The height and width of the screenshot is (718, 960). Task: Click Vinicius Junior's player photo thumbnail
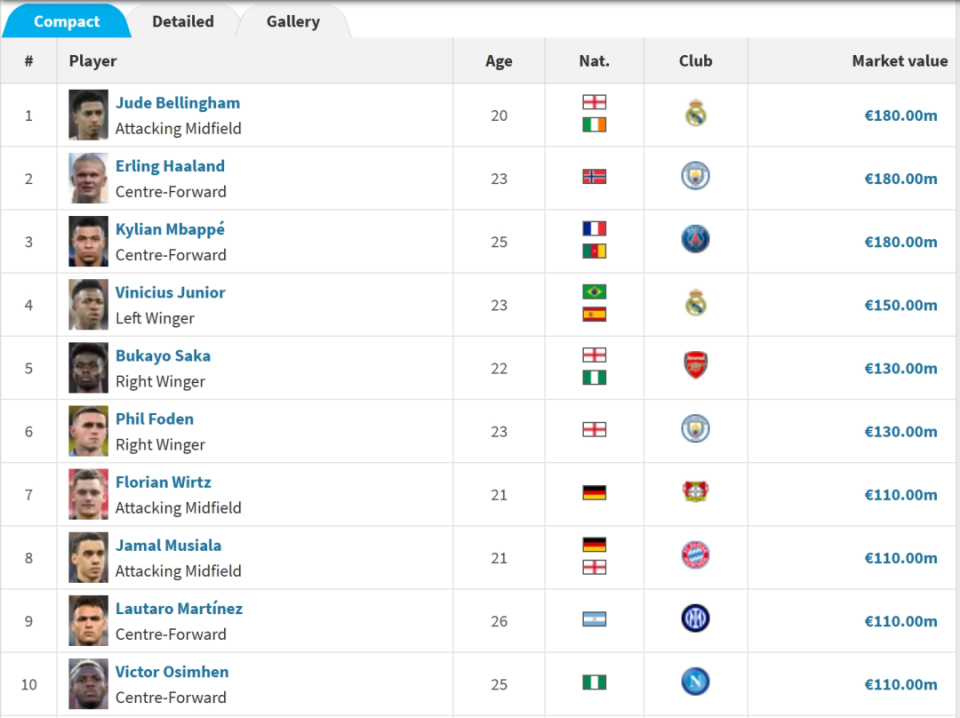[88, 305]
